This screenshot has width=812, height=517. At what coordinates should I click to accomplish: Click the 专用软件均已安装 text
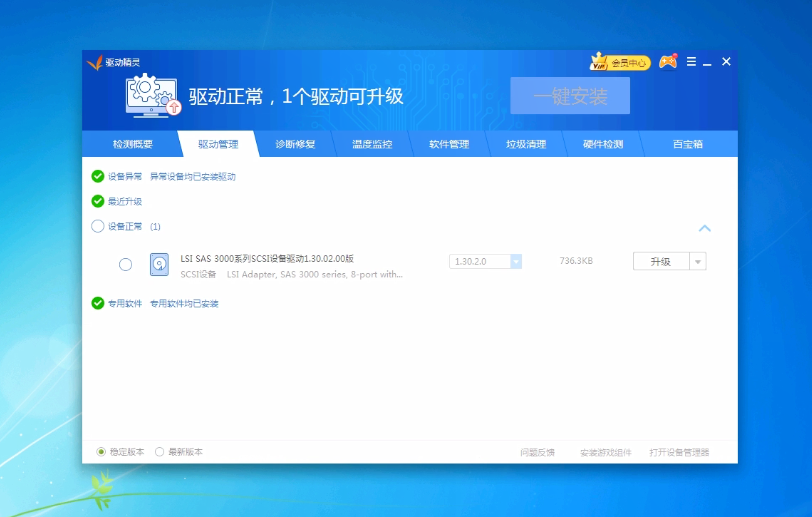[184, 303]
